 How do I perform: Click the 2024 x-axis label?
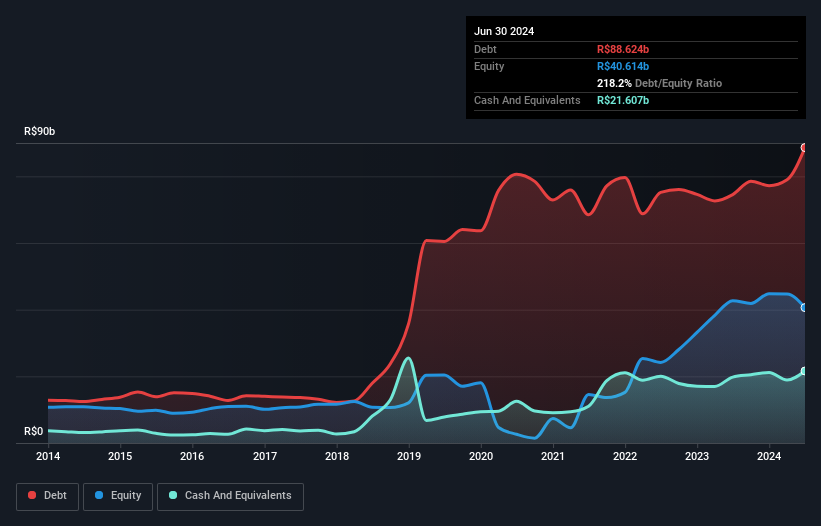(x=769, y=456)
